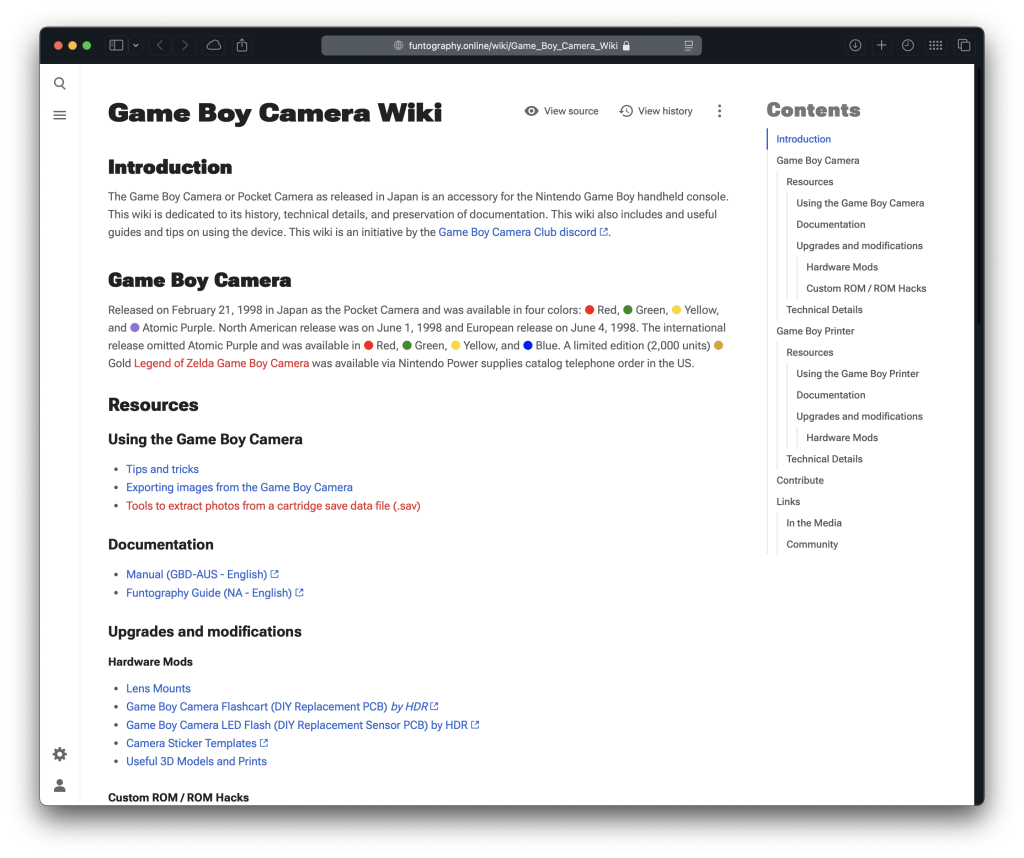
Task: Toggle the Safari sidebar
Action: coord(116,46)
